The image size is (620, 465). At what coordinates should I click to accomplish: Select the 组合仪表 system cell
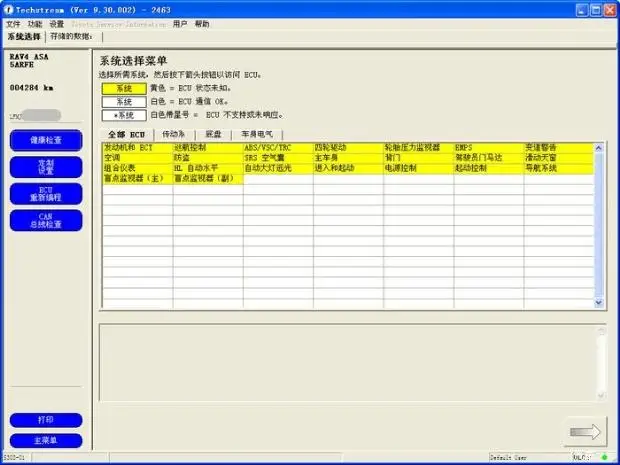138,168
